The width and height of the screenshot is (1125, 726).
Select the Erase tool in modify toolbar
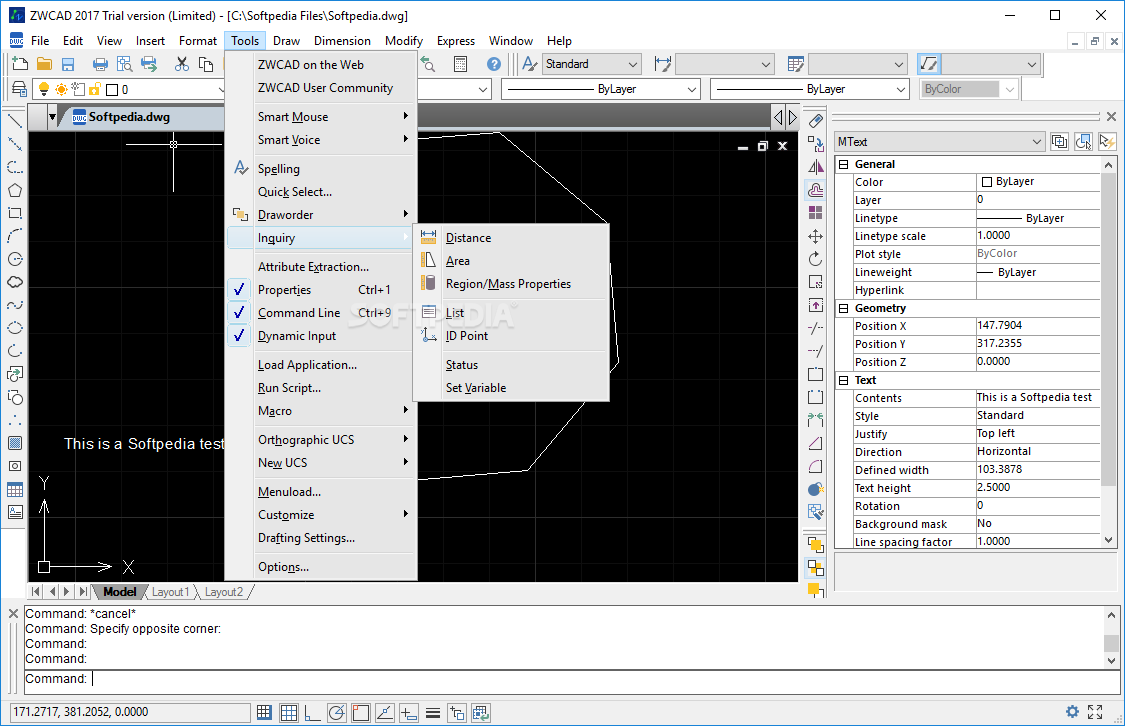pos(816,121)
